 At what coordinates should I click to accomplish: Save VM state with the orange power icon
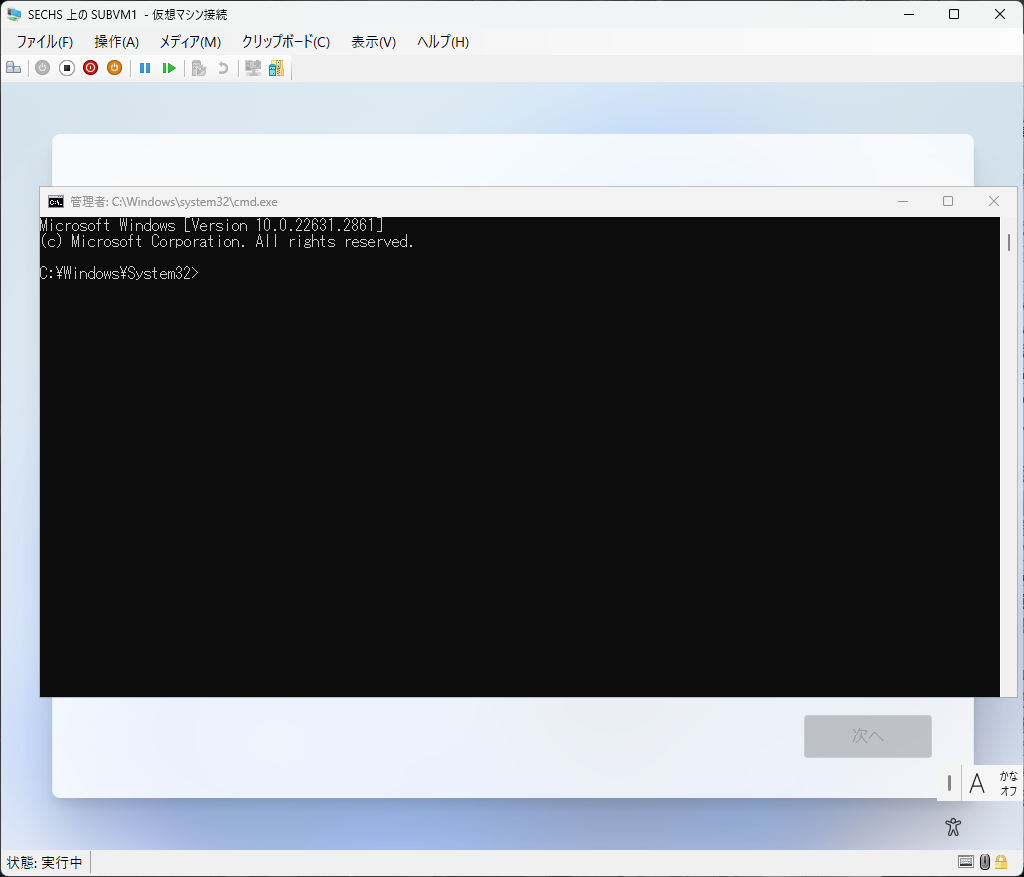point(114,68)
